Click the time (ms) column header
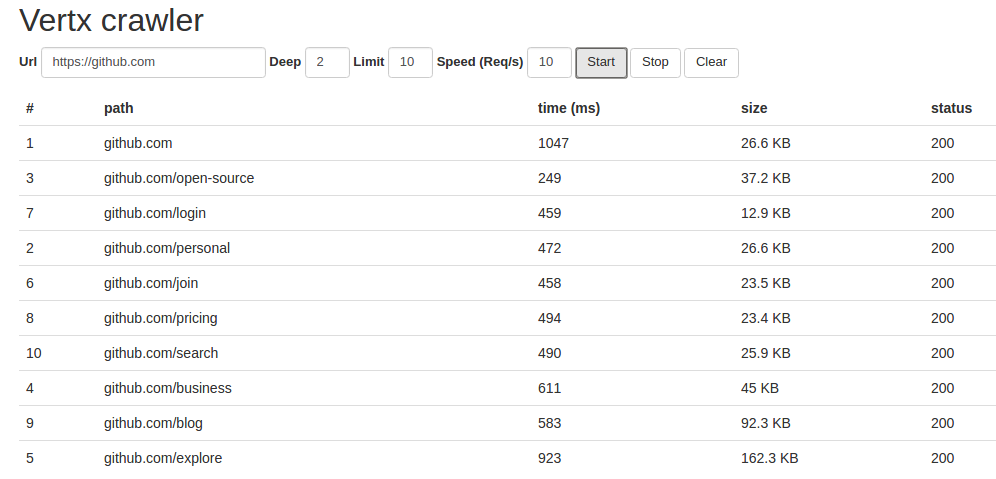Image resolution: width=996 pixels, height=479 pixels. (x=569, y=108)
